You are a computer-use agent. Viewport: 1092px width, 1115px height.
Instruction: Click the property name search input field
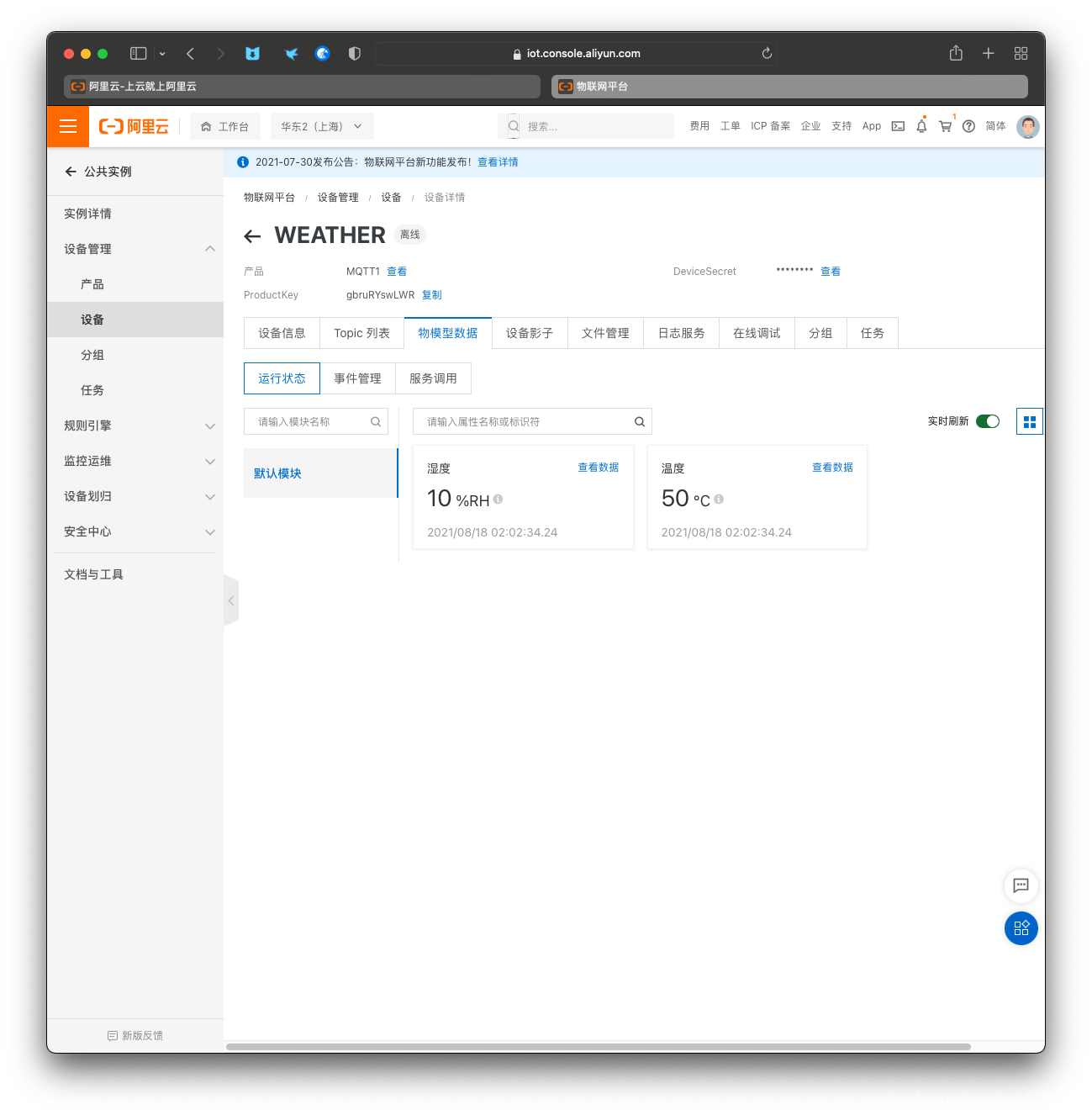pyautogui.click(x=525, y=422)
